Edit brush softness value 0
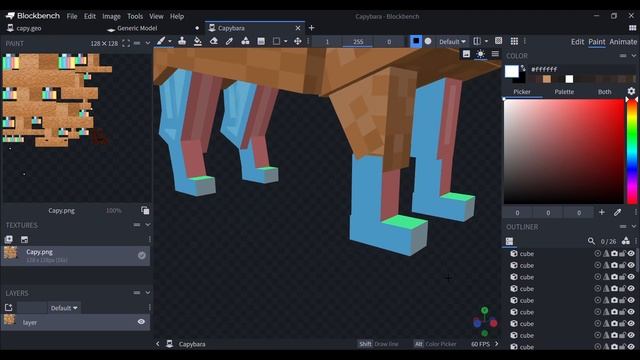 (389, 42)
